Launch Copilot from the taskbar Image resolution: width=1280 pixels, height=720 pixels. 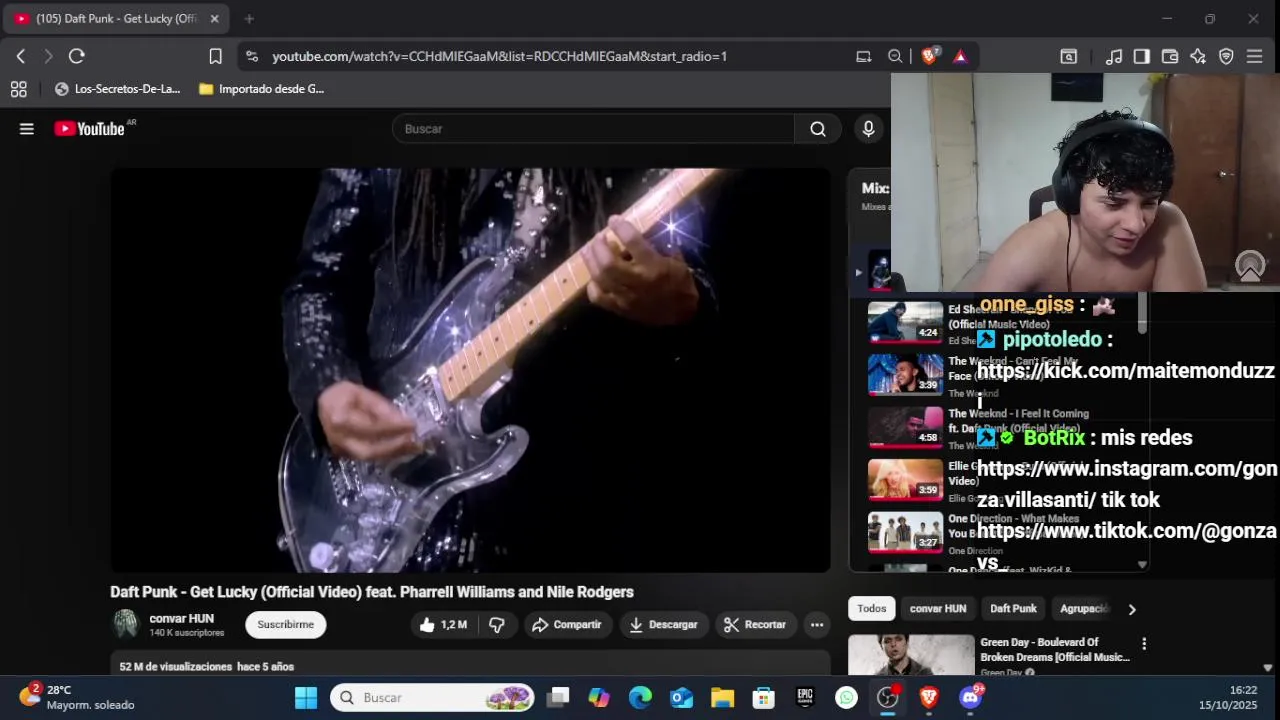599,697
